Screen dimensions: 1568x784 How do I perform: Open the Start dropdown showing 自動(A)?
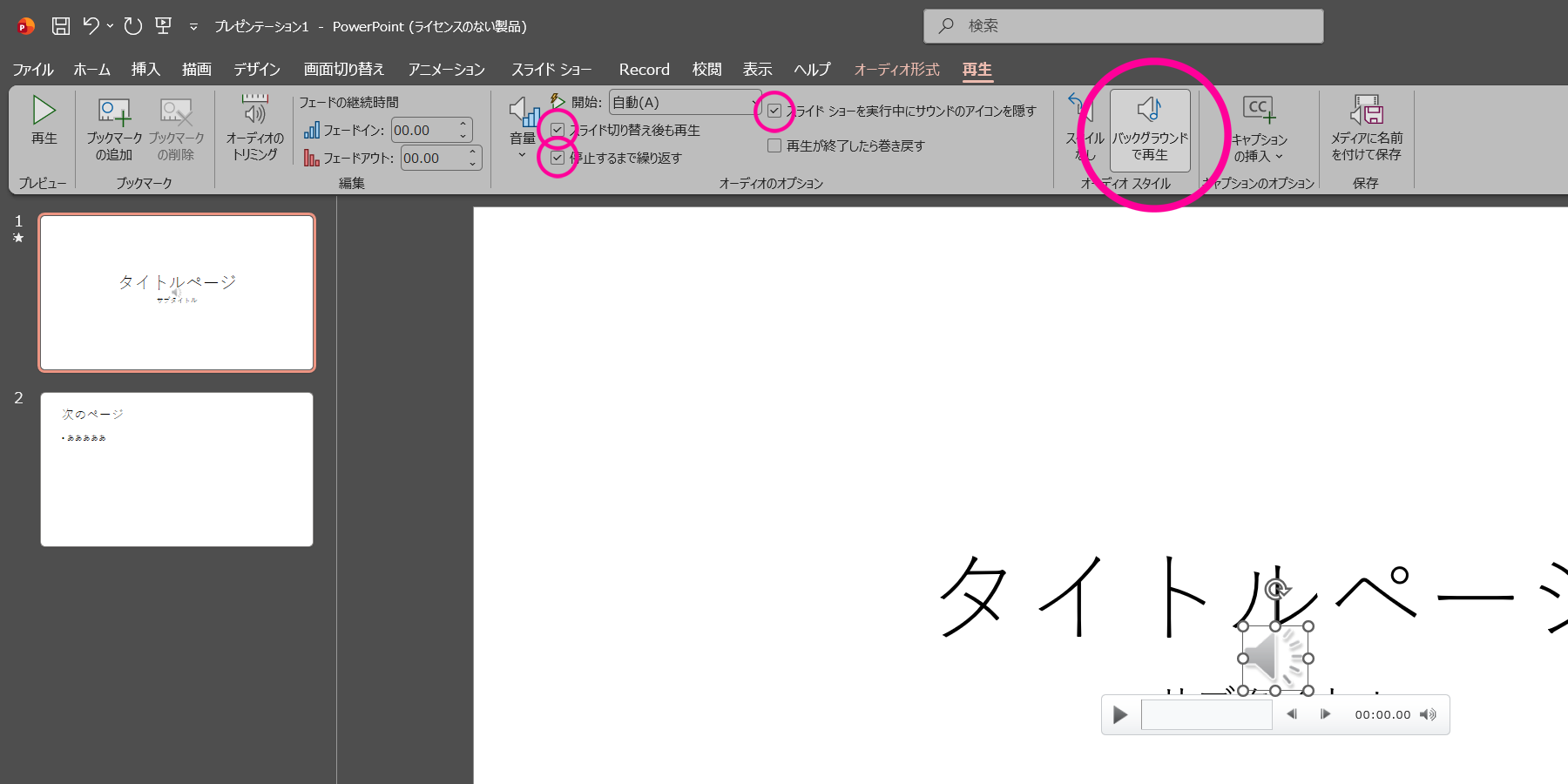click(685, 103)
